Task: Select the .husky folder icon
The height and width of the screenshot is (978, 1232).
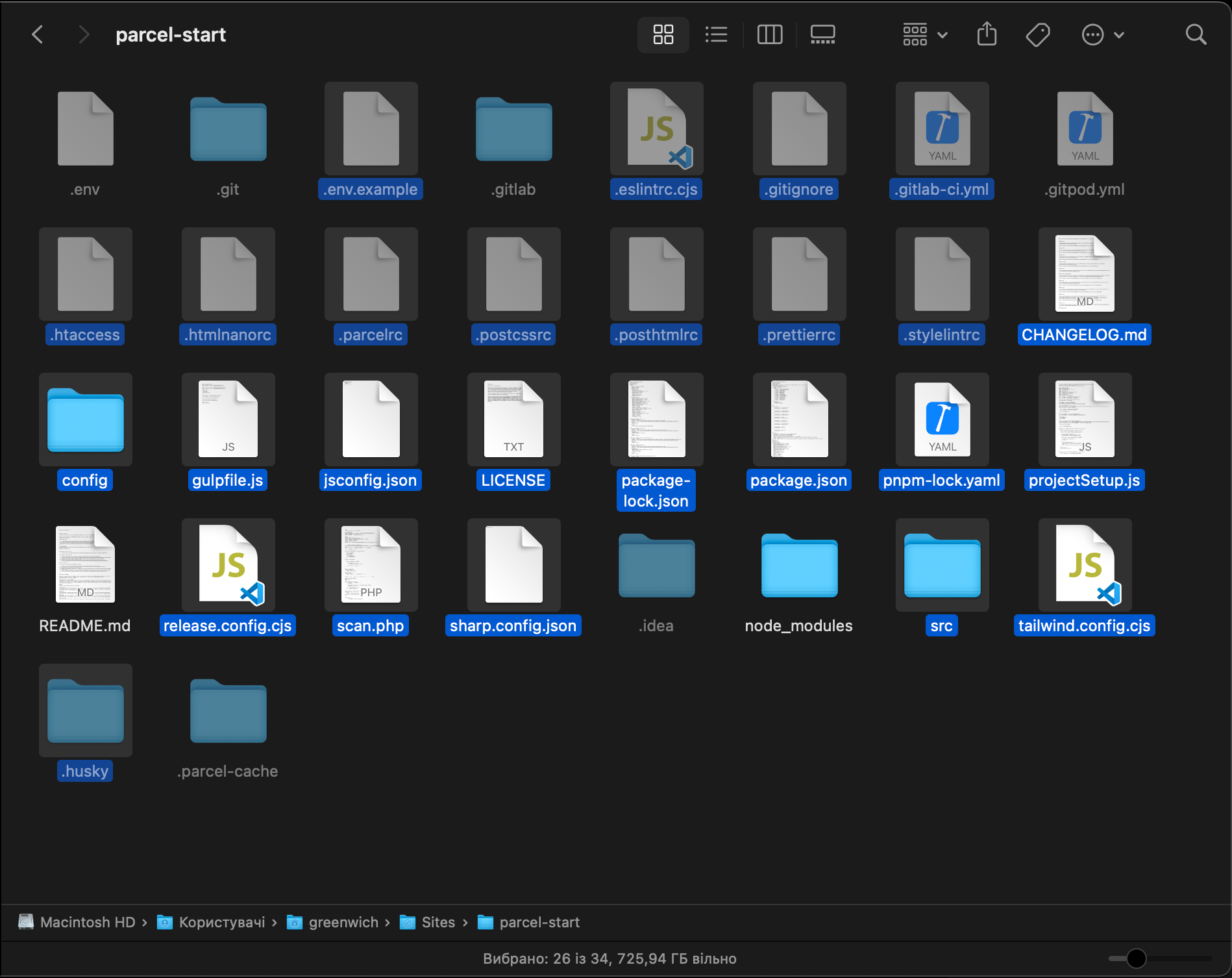Action: 86,710
